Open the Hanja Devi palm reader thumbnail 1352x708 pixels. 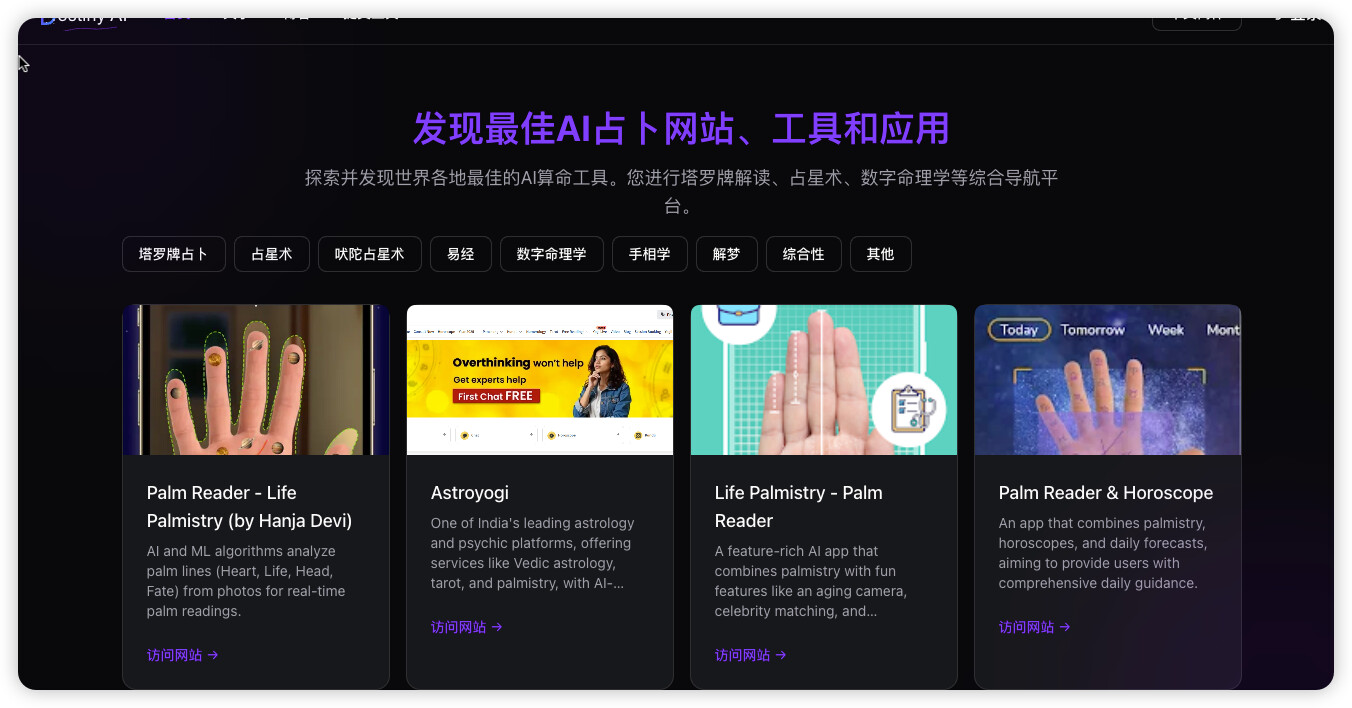point(256,380)
